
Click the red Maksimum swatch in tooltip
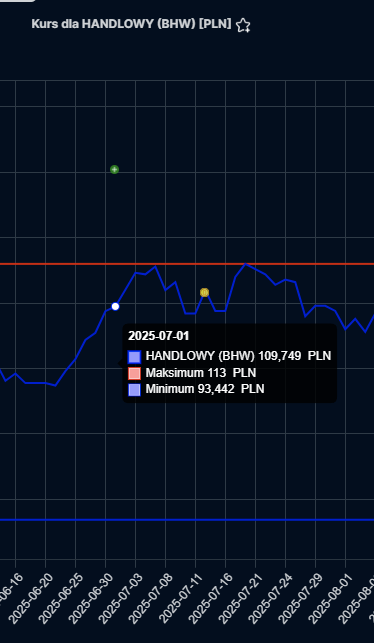pos(135,373)
